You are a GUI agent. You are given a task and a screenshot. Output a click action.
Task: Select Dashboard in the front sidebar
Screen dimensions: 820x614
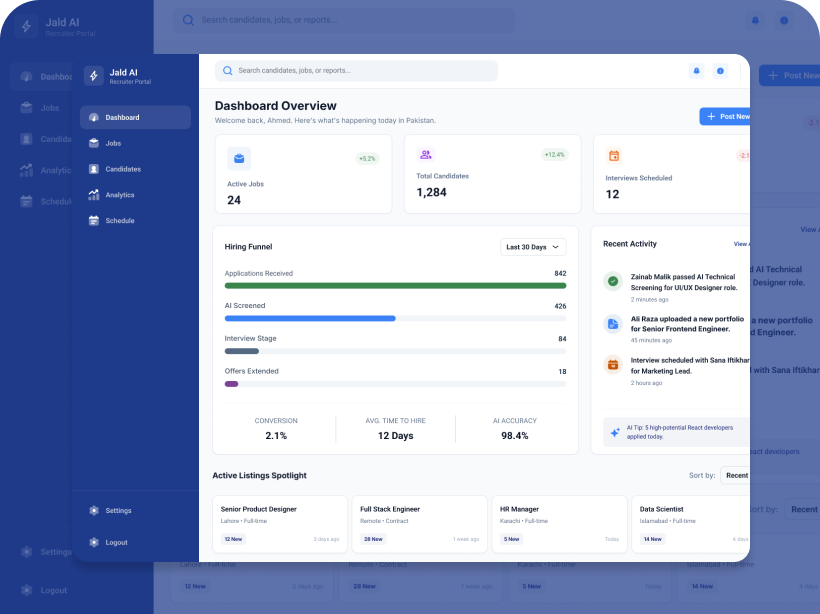(x=135, y=117)
